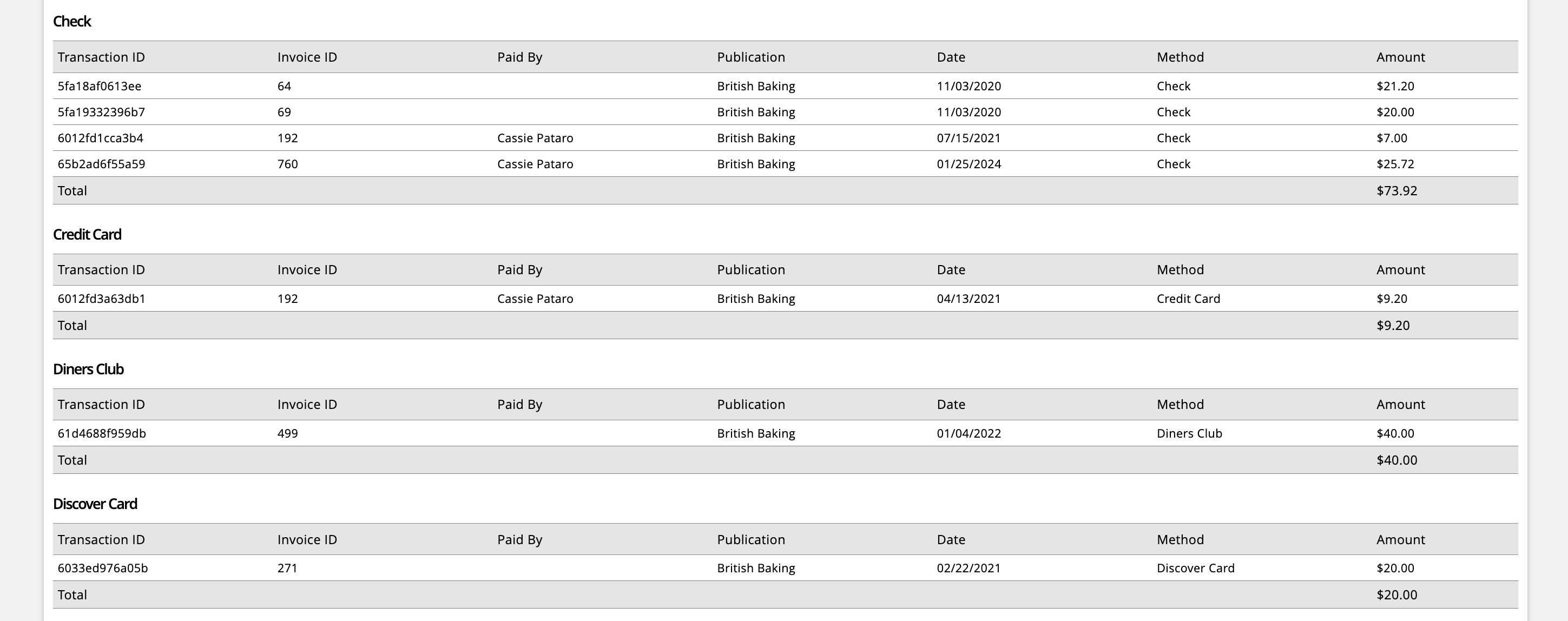1568x621 pixels.
Task: Click invoice ID 69
Action: point(284,112)
